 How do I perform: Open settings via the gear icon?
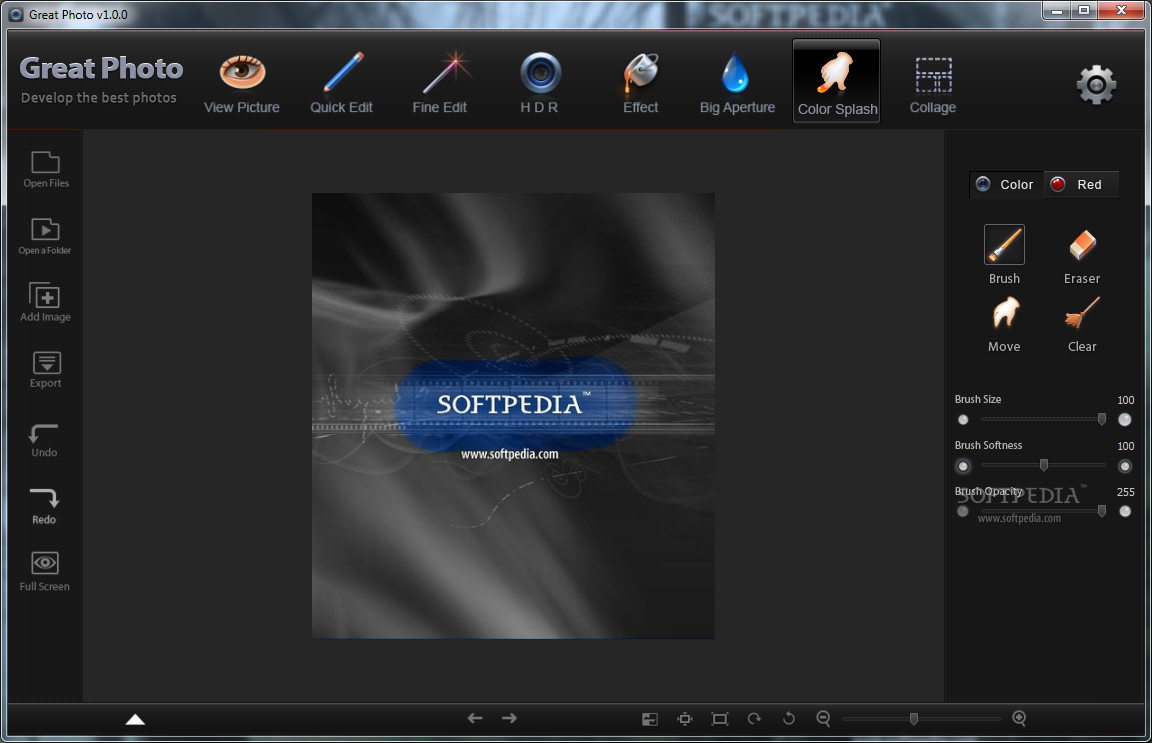[1096, 85]
